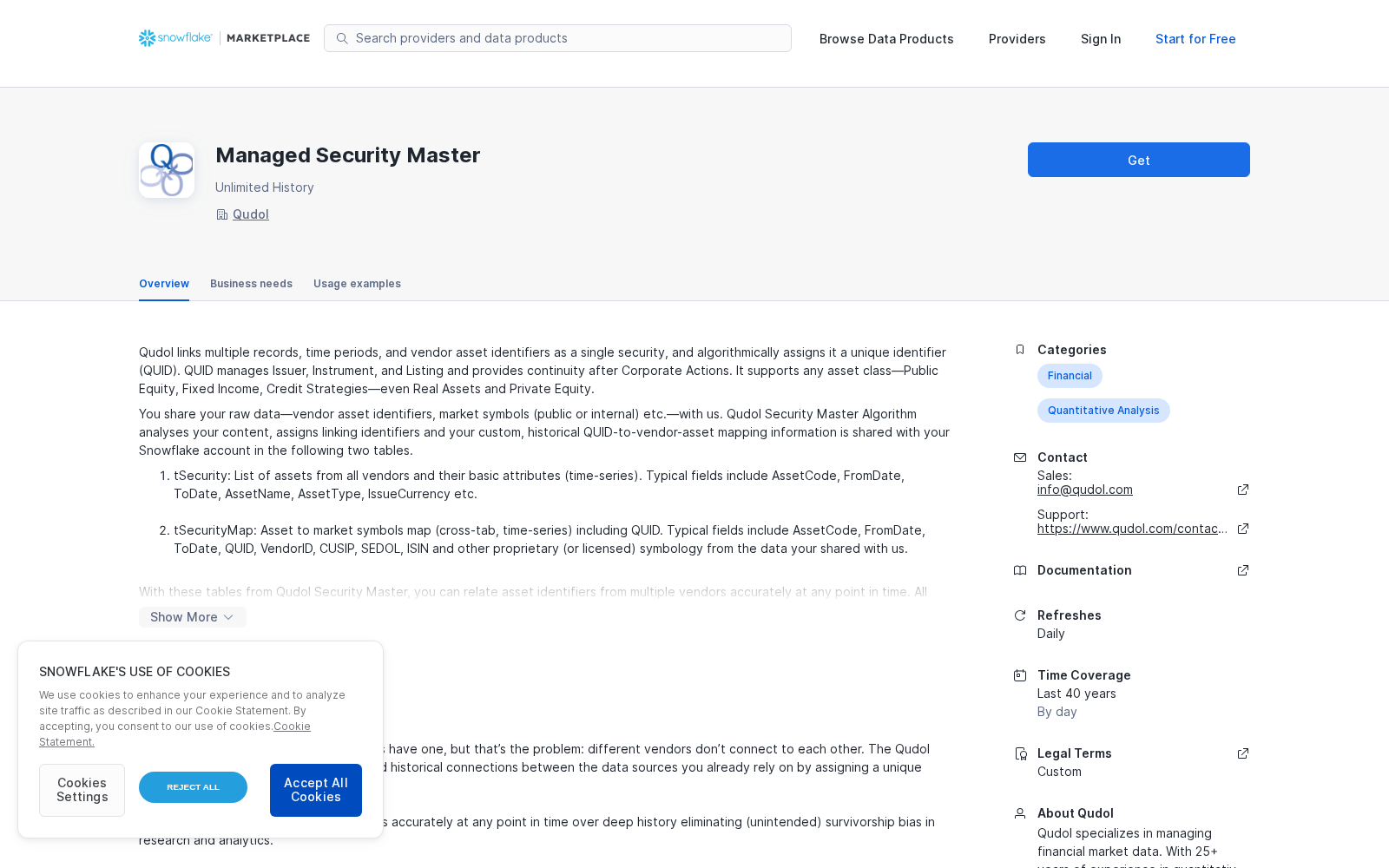Click REJECT ALL cookies button
Image resolution: width=1389 pixels, height=868 pixels.
(193, 787)
